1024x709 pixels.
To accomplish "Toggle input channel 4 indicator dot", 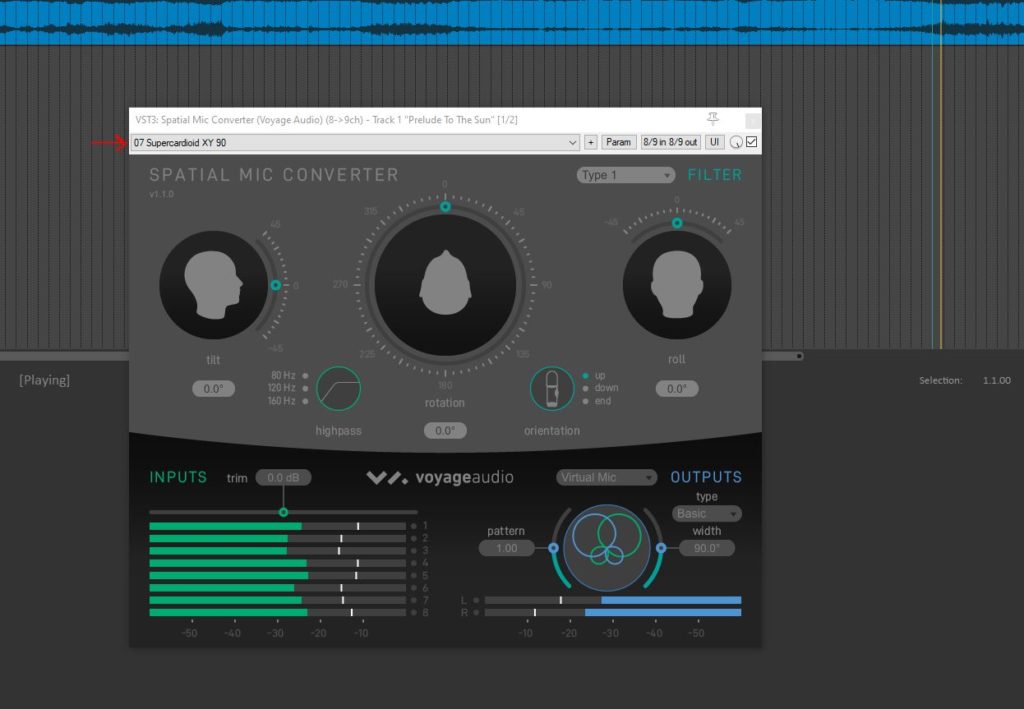I will (413, 563).
